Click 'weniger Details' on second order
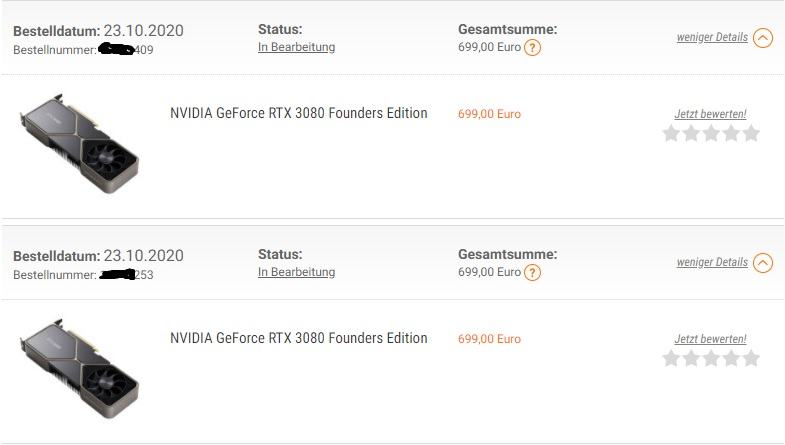This screenshot has width=785, height=445. [x=712, y=262]
